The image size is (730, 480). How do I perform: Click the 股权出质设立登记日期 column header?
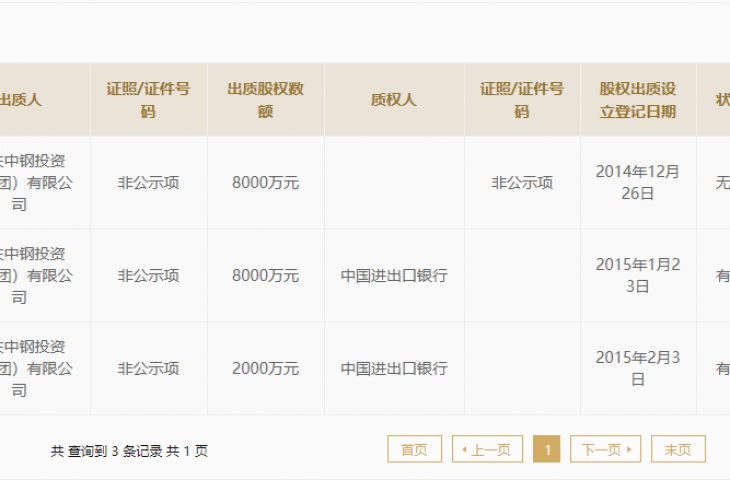point(638,100)
